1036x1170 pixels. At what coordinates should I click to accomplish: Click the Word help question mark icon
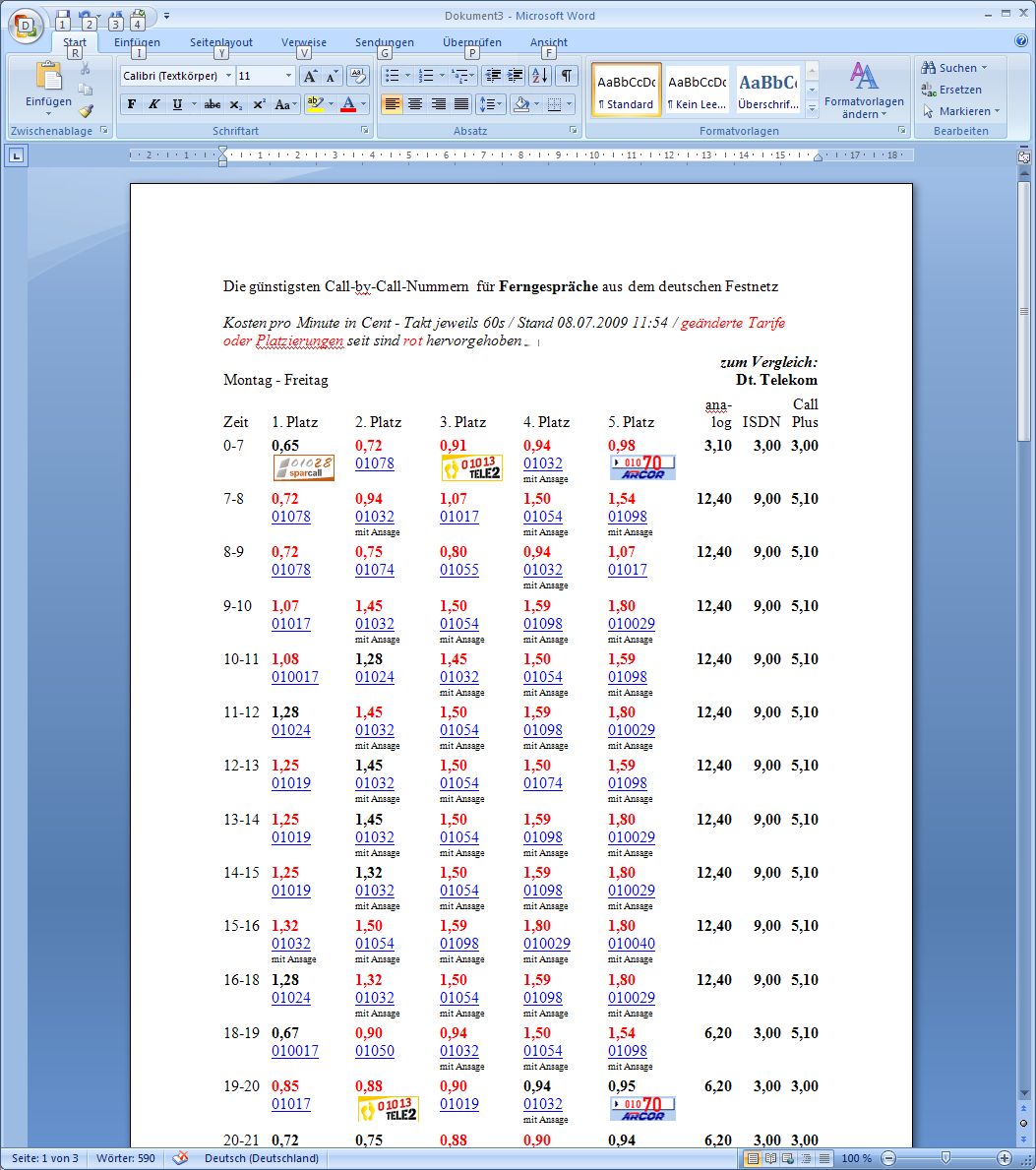tap(1020, 41)
